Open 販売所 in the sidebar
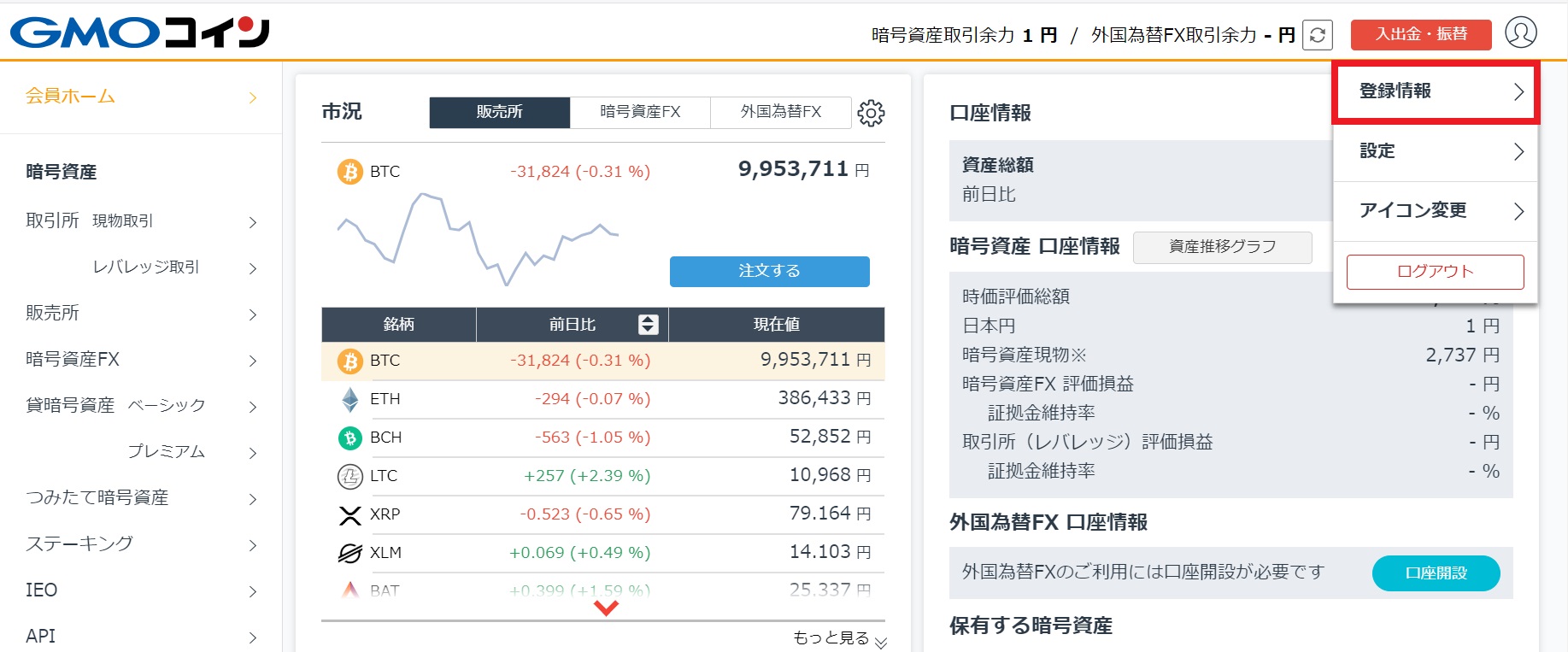 tap(141, 314)
